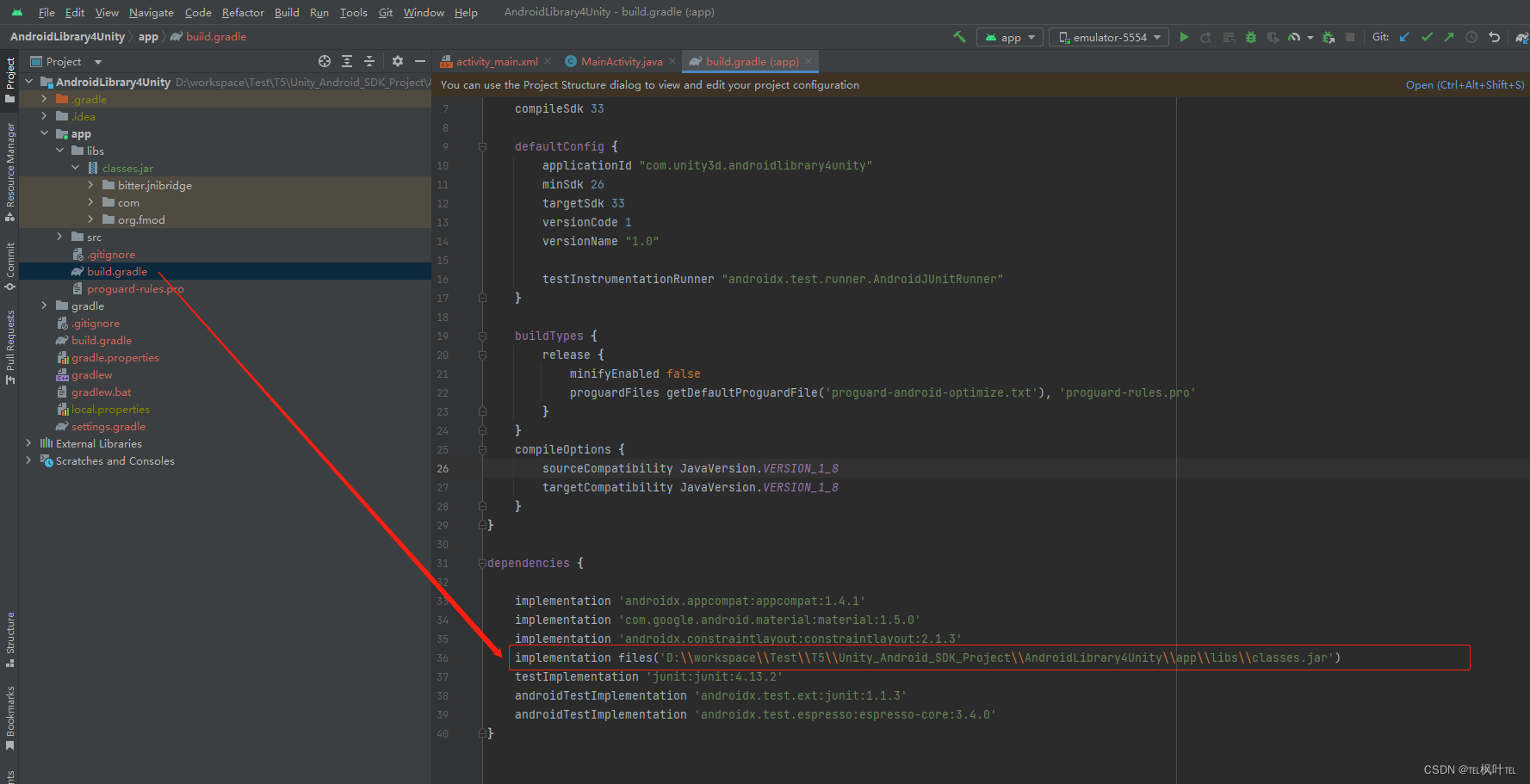Expand the .idea folder
1530x784 pixels.
(45, 116)
